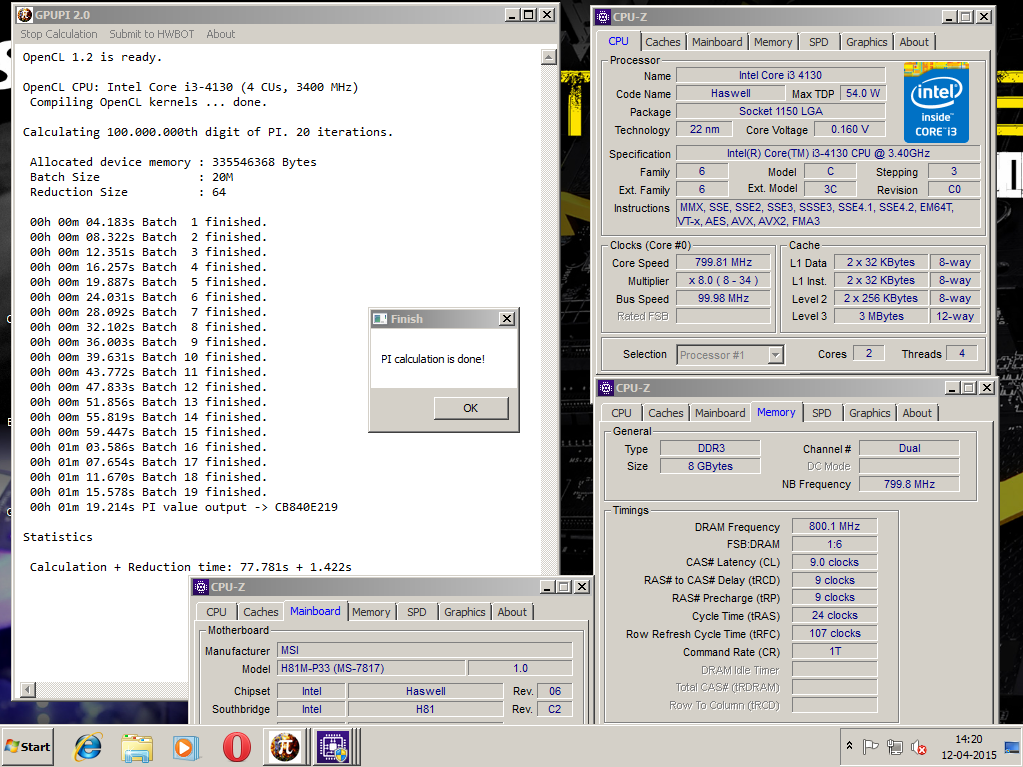Screen dimensions: 1023x767
Task: Click the Manufacturer MSI field
Action: (x=425, y=650)
